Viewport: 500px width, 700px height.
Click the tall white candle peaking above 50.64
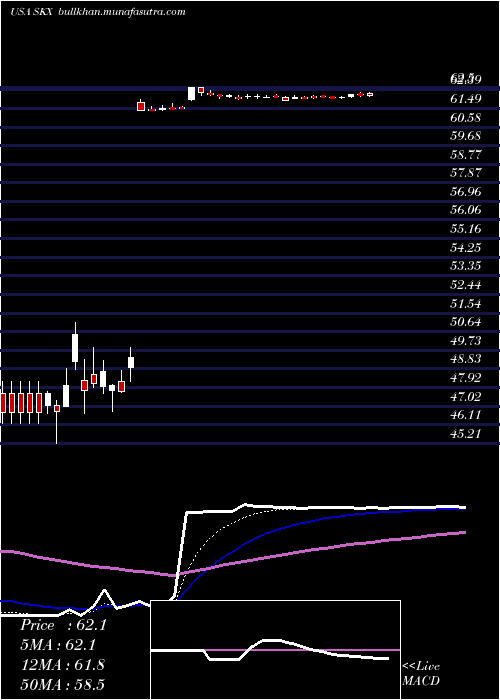click(x=75, y=347)
